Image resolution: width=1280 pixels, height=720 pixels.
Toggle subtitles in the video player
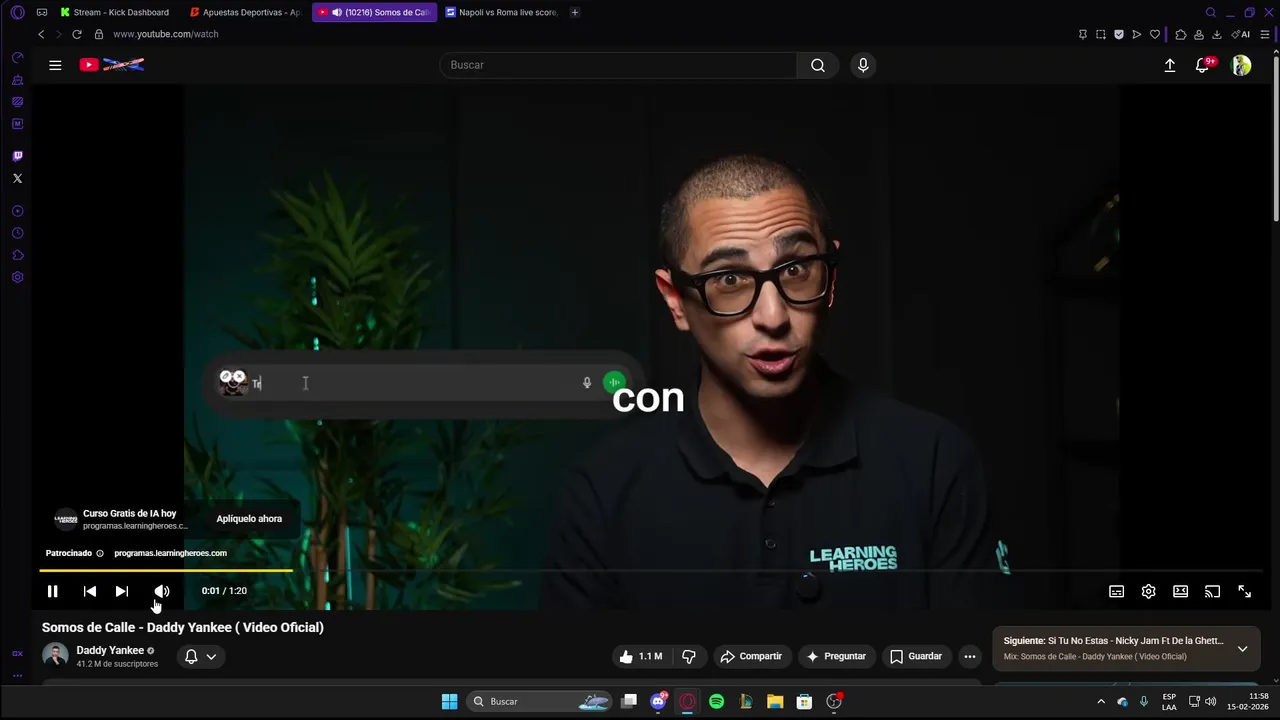1116,591
